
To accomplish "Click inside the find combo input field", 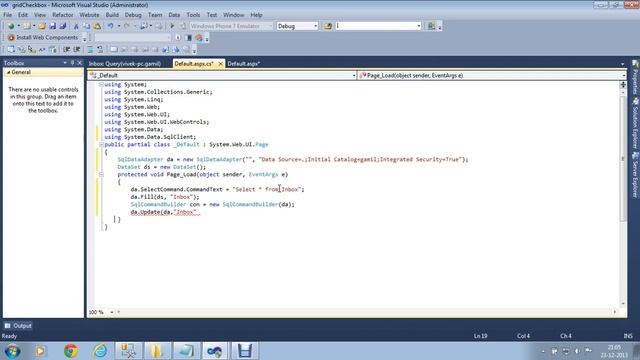I will pos(376,26).
